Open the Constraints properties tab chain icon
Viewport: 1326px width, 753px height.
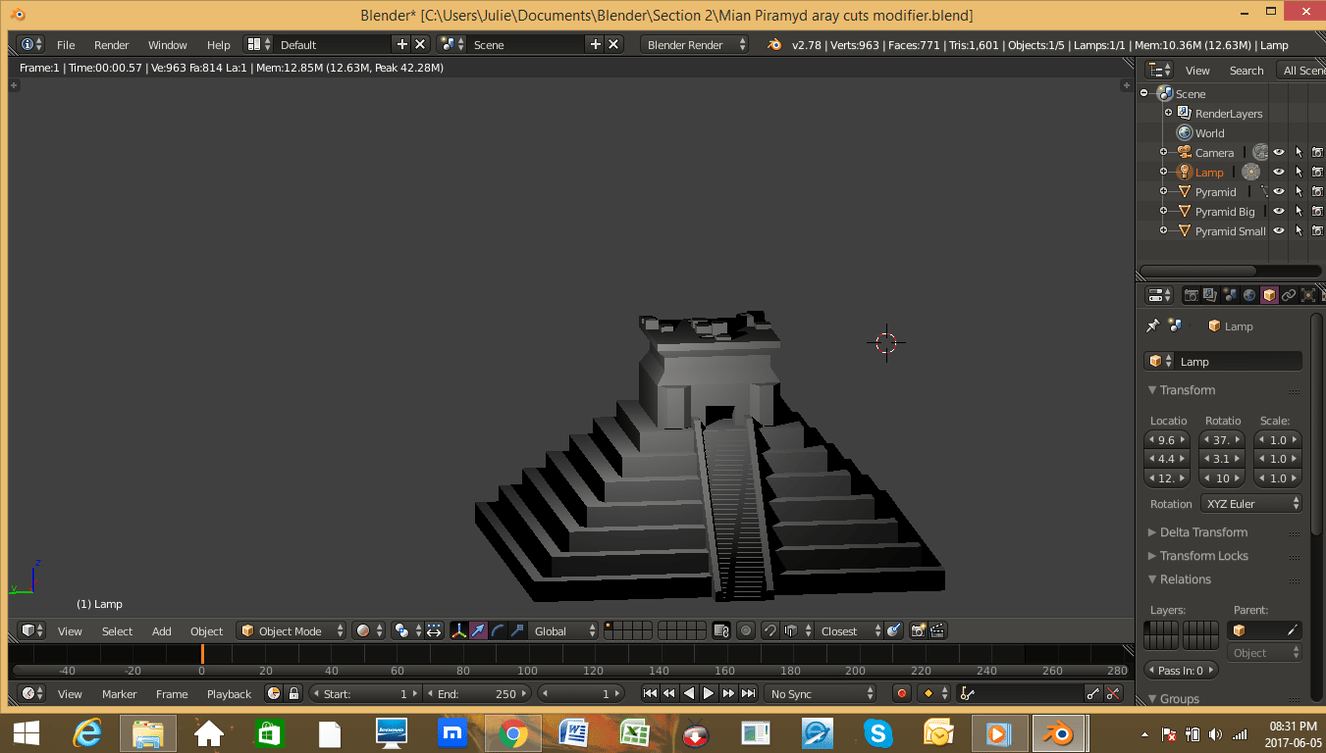tap(1288, 295)
